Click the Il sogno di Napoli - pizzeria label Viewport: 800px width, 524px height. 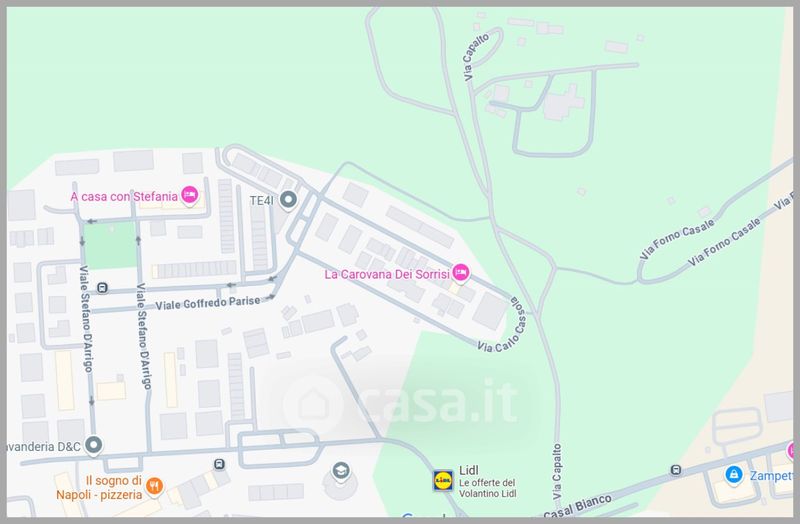pyautogui.click(x=99, y=488)
